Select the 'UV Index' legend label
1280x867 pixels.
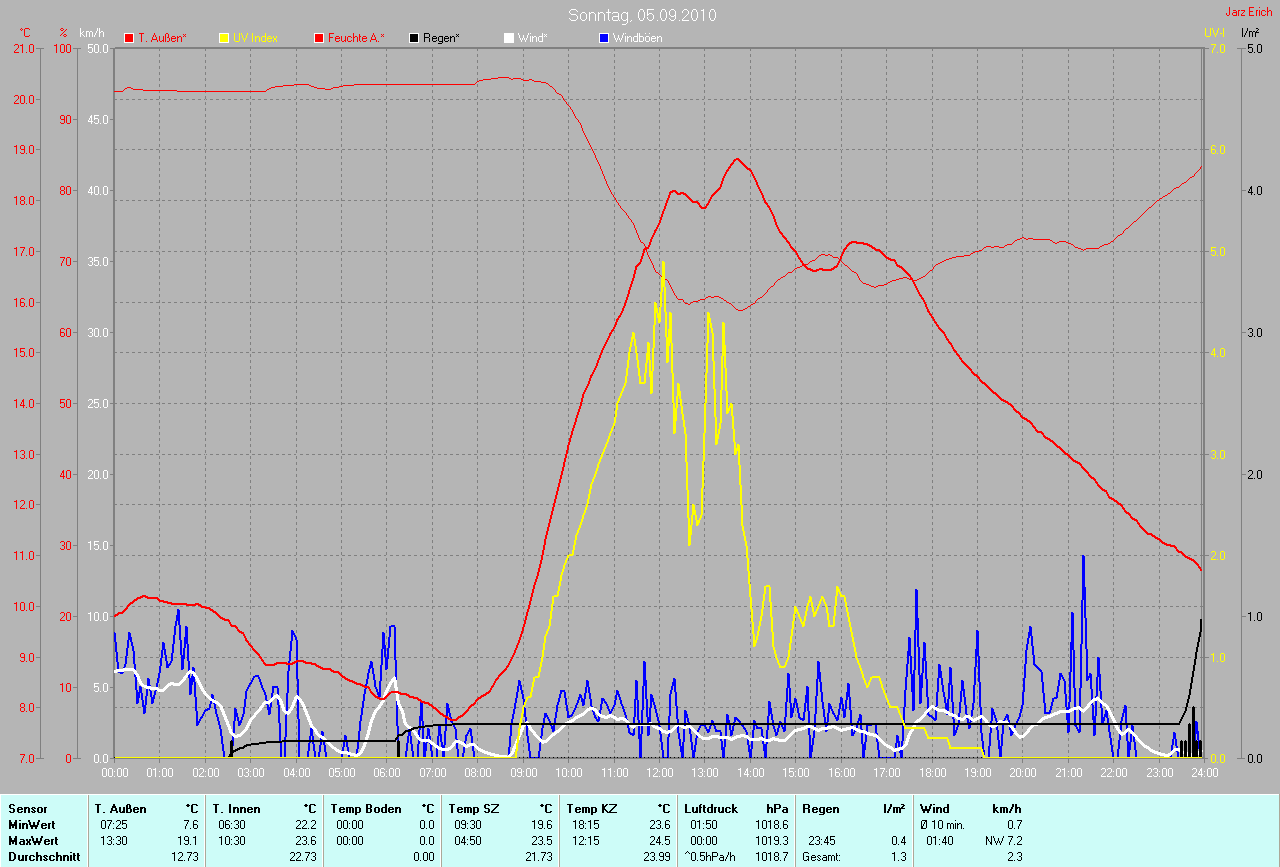point(255,38)
